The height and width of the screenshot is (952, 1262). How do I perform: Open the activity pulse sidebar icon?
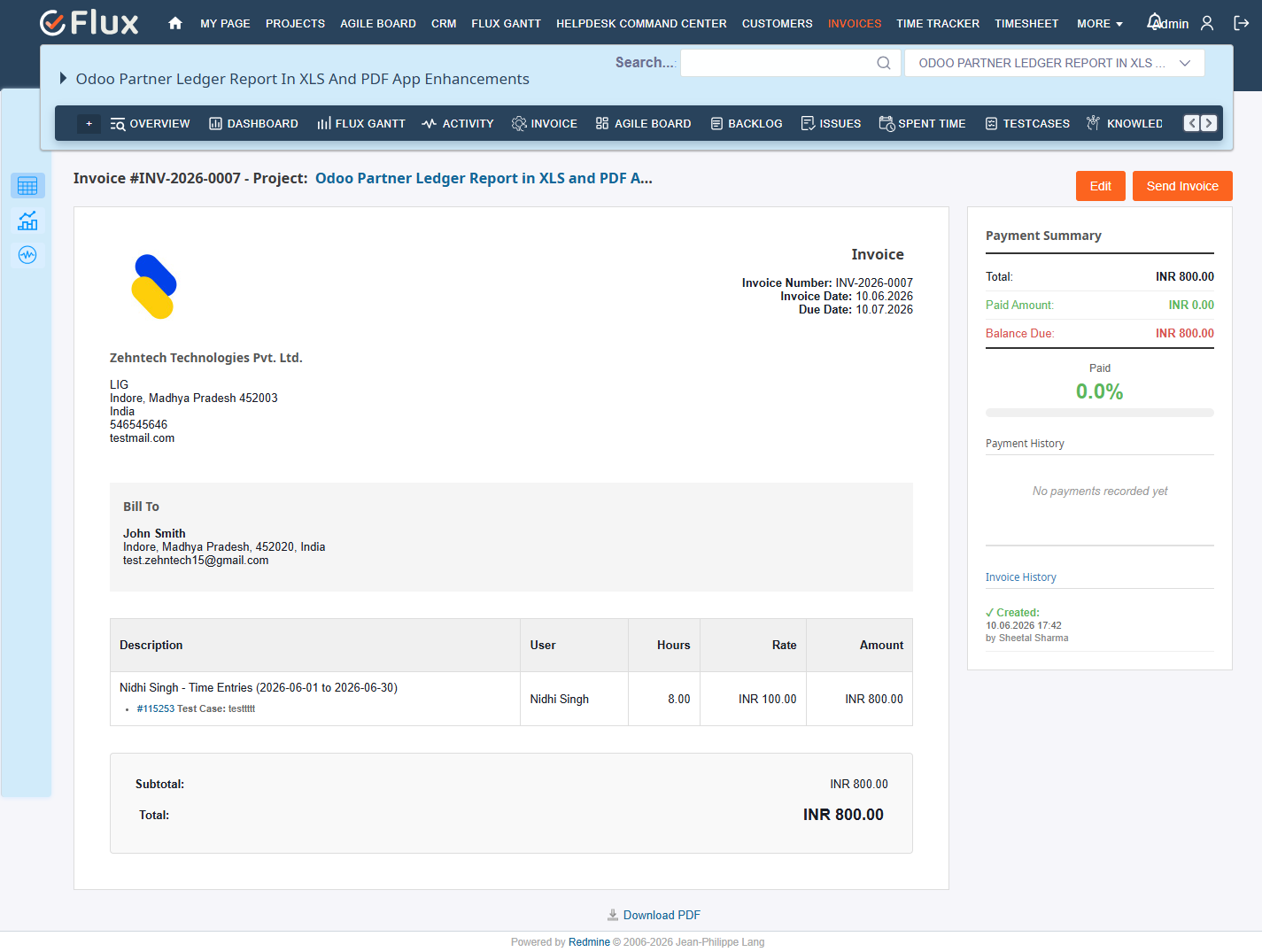click(27, 255)
